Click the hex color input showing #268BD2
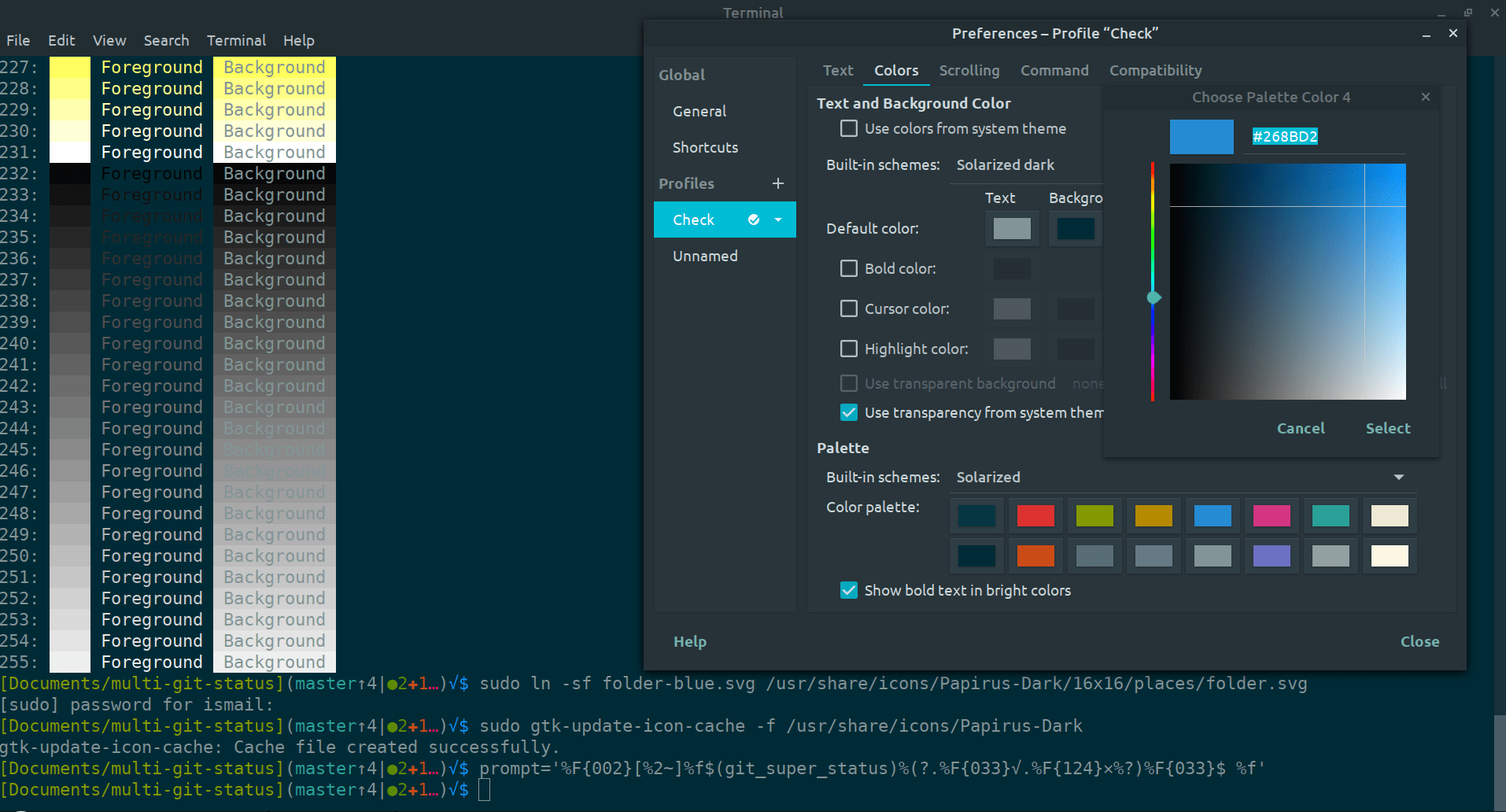 point(1284,135)
